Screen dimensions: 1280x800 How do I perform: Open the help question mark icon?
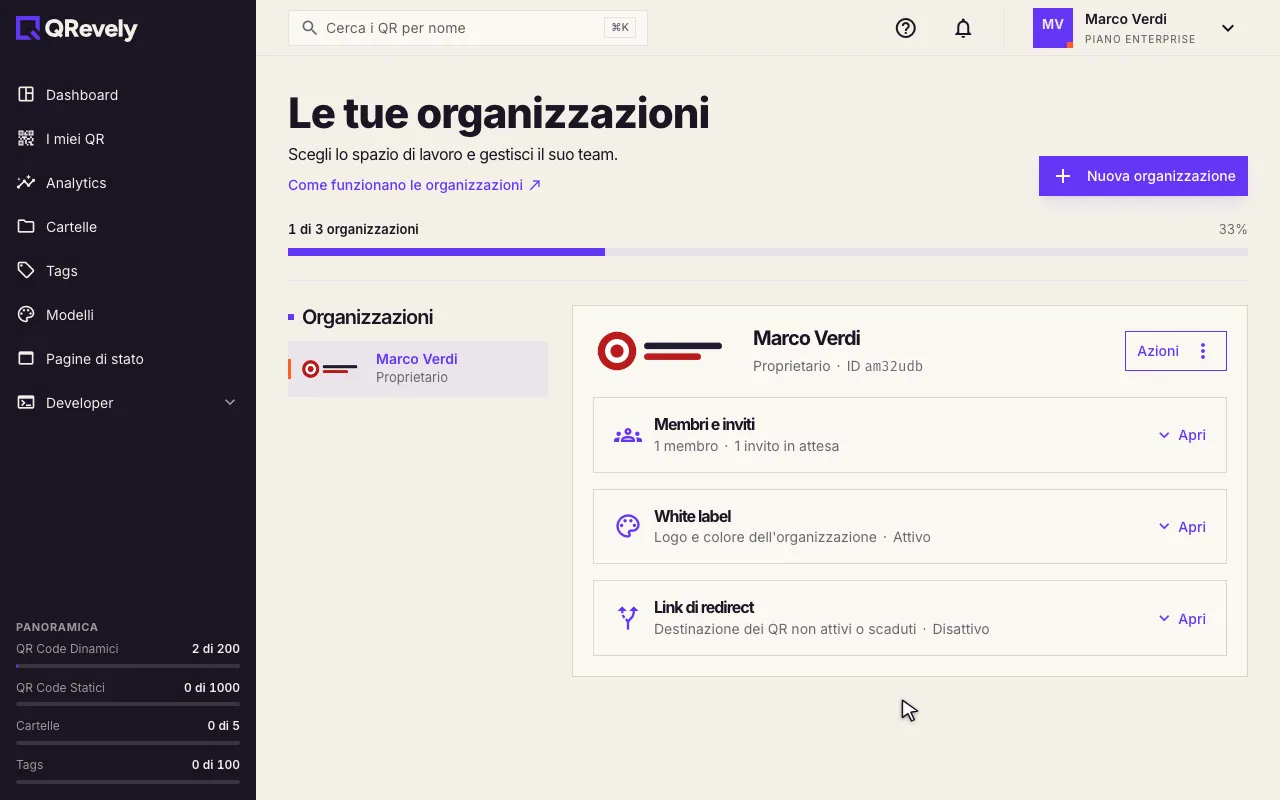pos(906,28)
